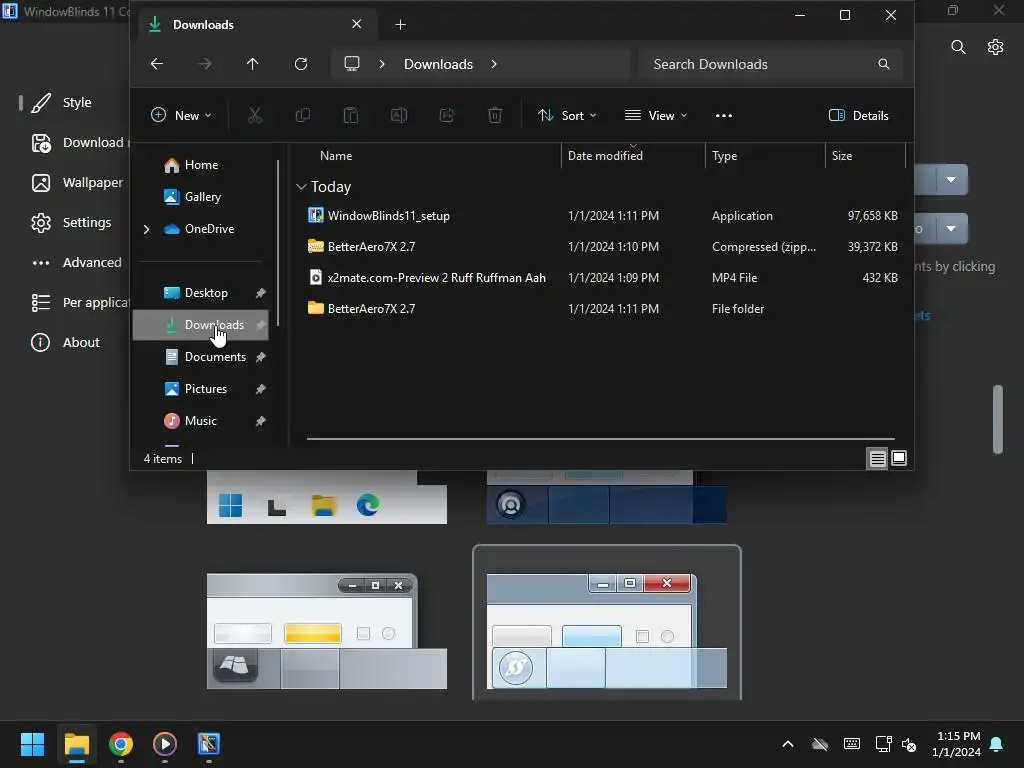Open the New item dropdown
1024x768 pixels.
pos(182,116)
